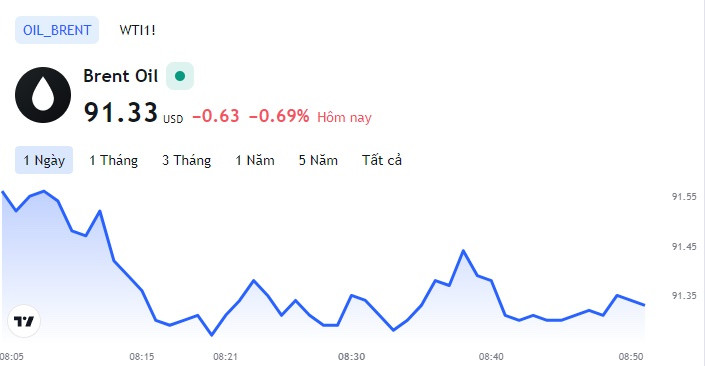Open the TradingView logo badge
705x366 pixels.
24,321
